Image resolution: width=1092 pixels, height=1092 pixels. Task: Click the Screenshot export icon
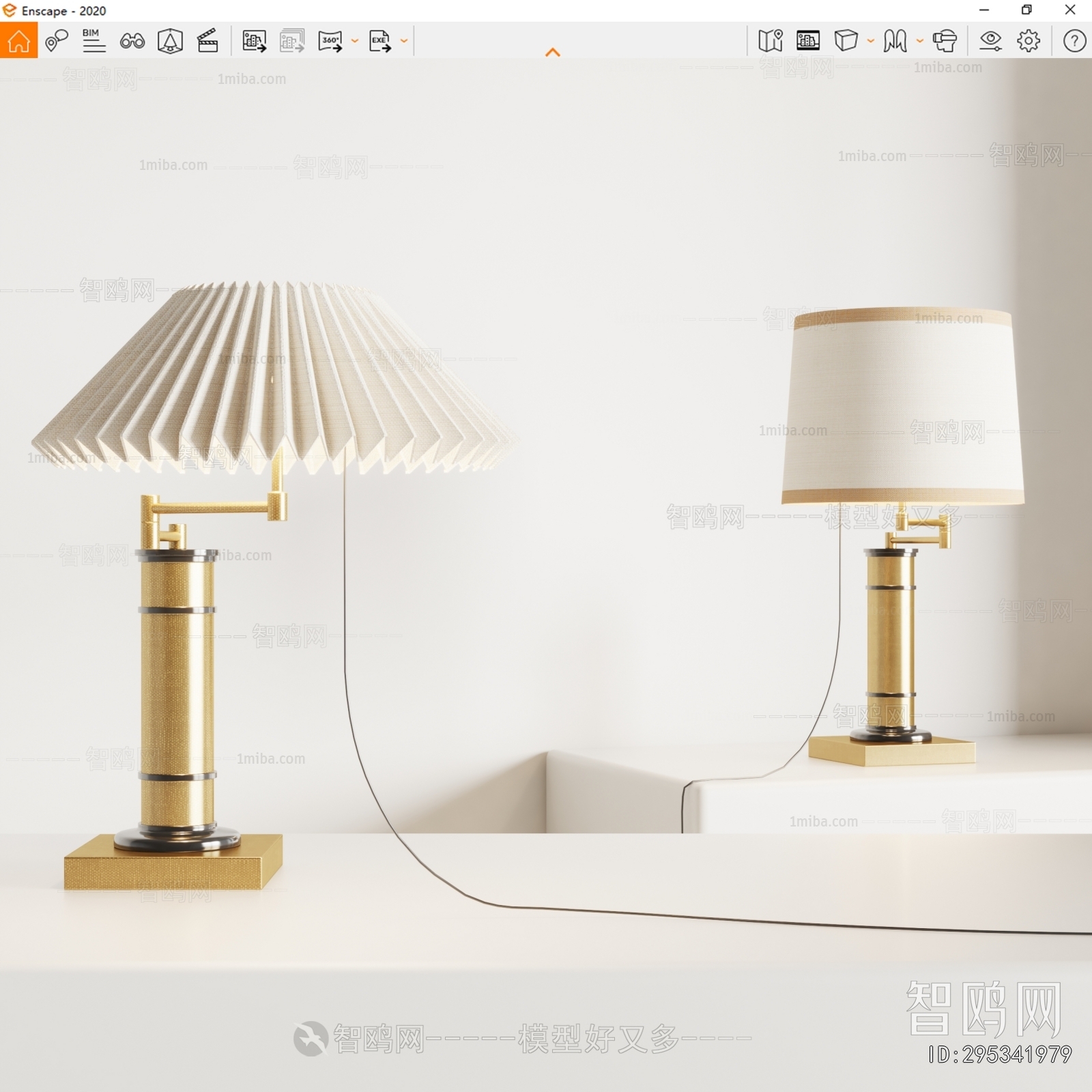254,41
